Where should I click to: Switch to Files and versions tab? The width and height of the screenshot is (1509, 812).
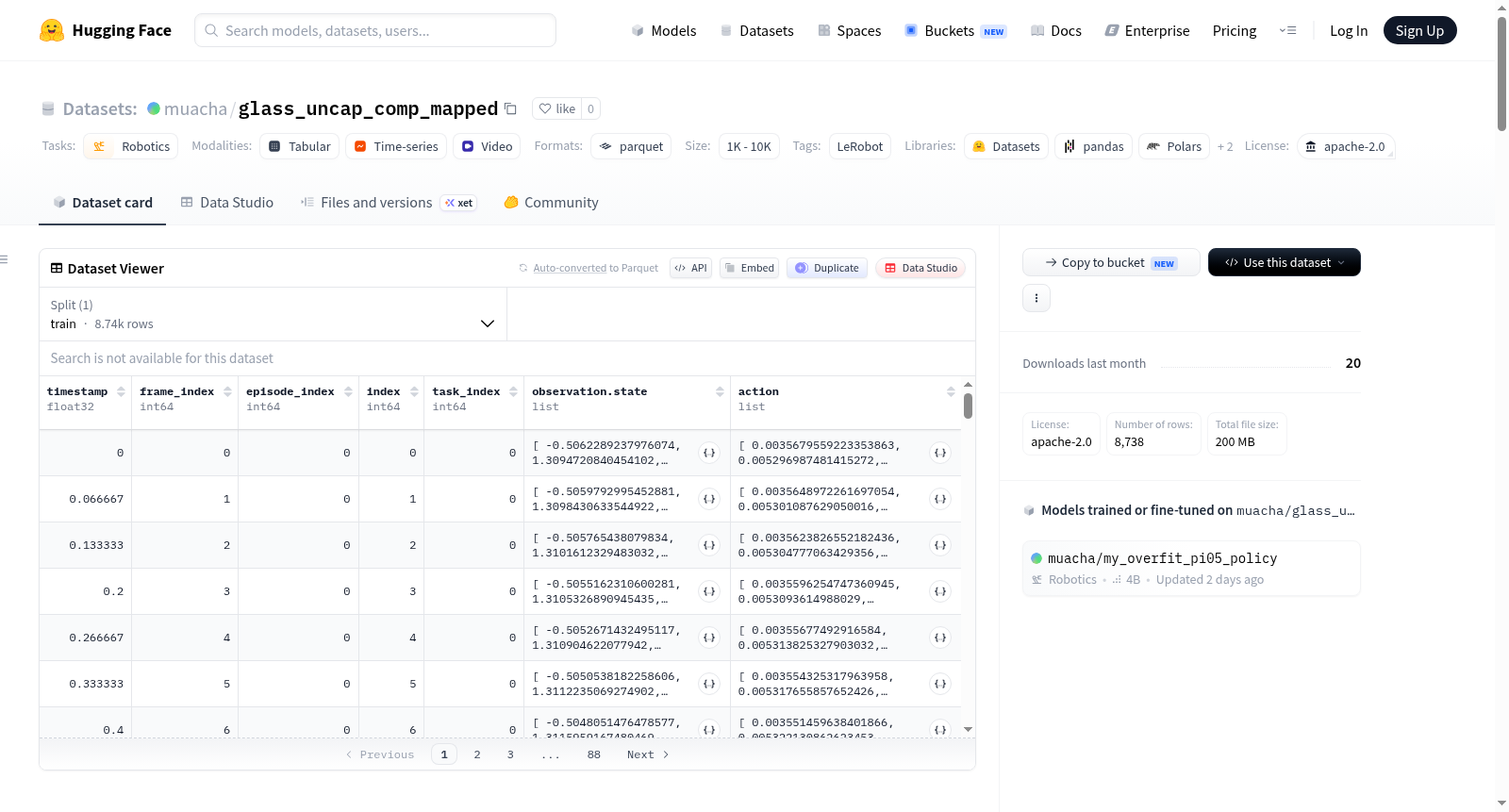pos(388,202)
